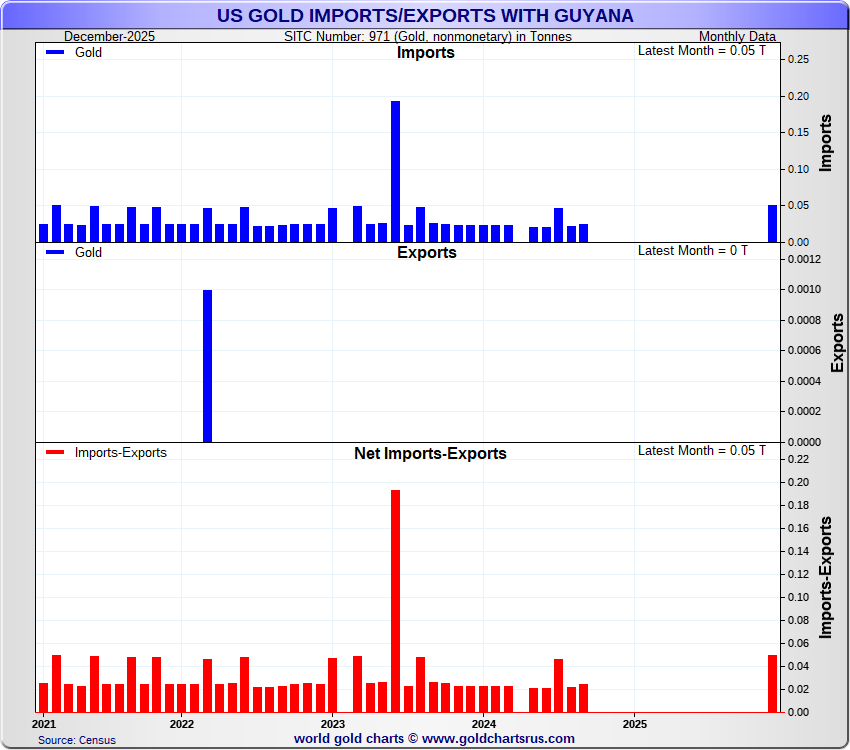Click the '2025' x-axis label
The height and width of the screenshot is (750, 850).
[634, 724]
